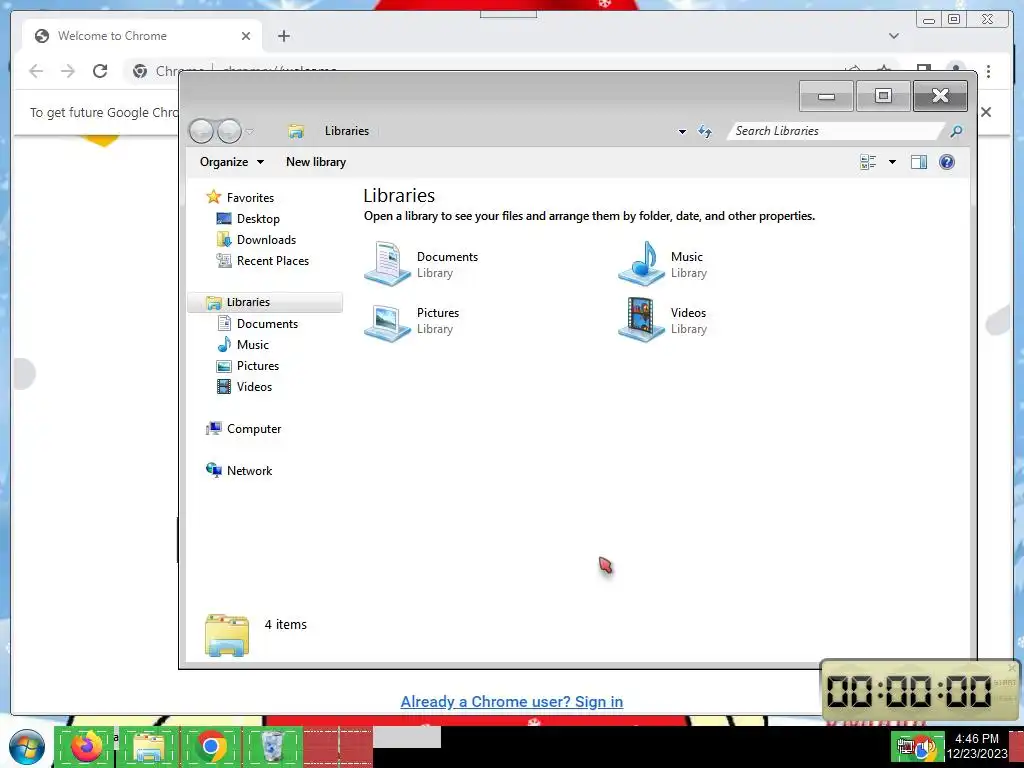Select the Music library icon
Image resolution: width=1024 pixels, height=768 pixels.
[x=641, y=263]
